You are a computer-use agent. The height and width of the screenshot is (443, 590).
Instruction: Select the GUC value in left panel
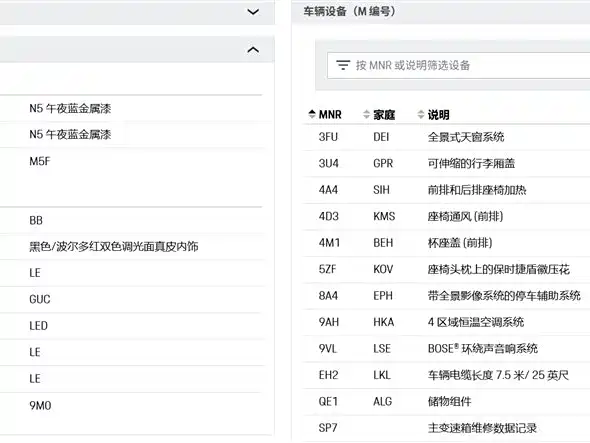(x=40, y=299)
